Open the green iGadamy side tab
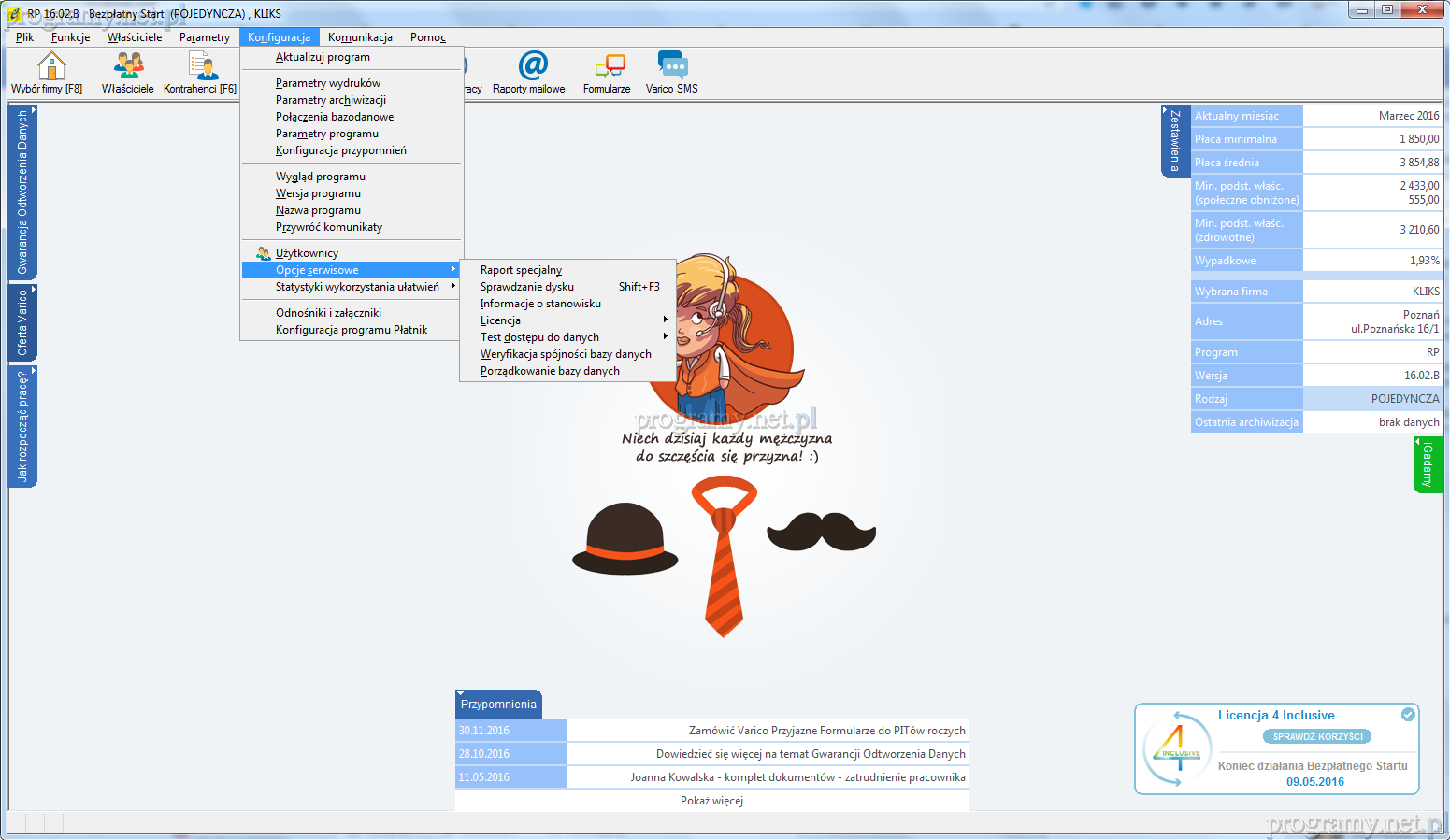1450x840 pixels. (1428, 464)
